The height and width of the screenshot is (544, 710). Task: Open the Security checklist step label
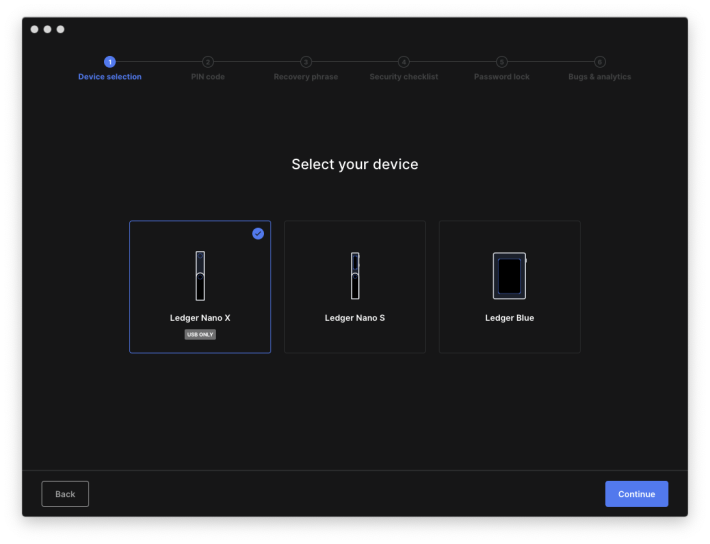pos(404,77)
